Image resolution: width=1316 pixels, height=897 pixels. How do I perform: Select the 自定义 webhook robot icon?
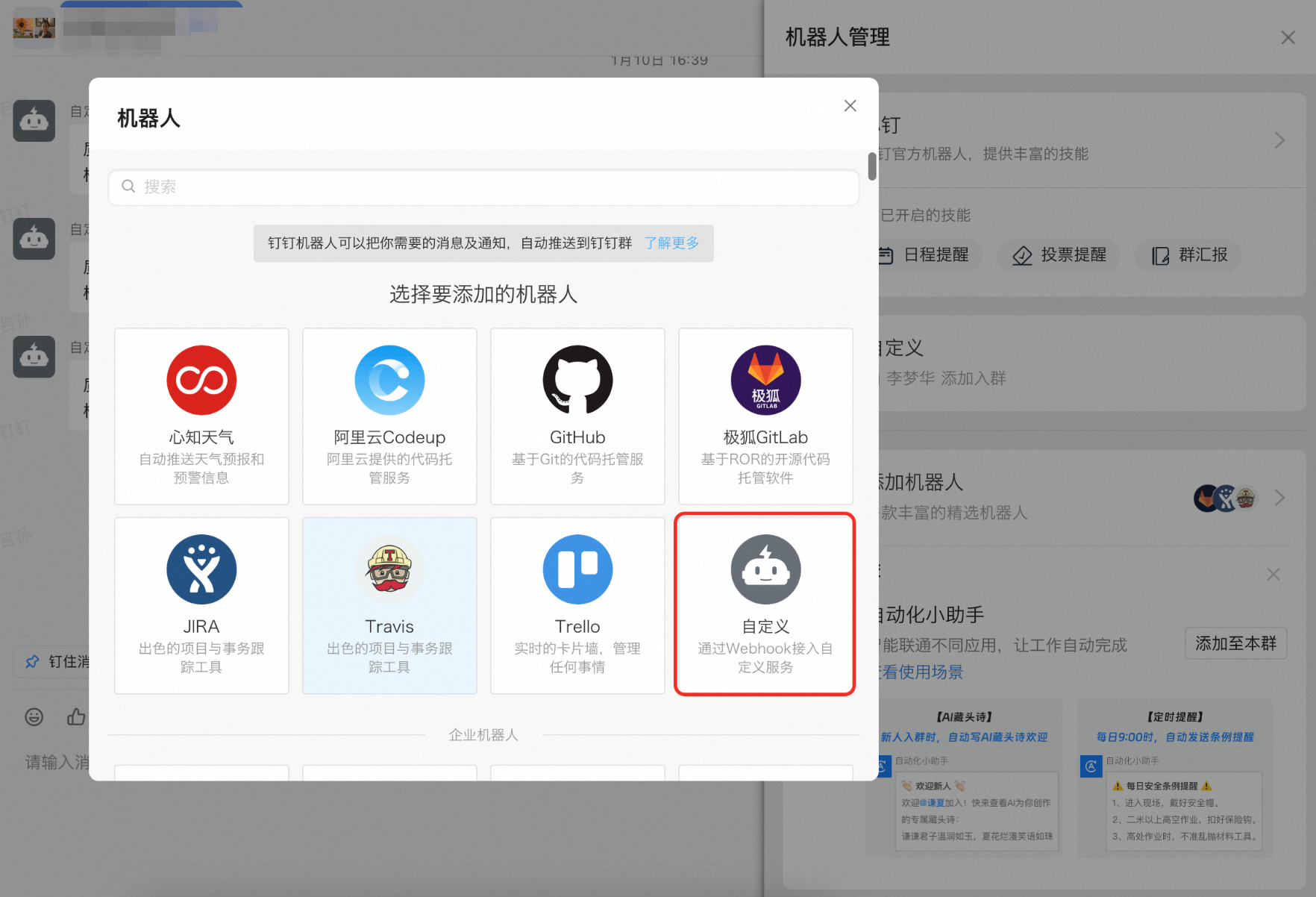pos(765,569)
